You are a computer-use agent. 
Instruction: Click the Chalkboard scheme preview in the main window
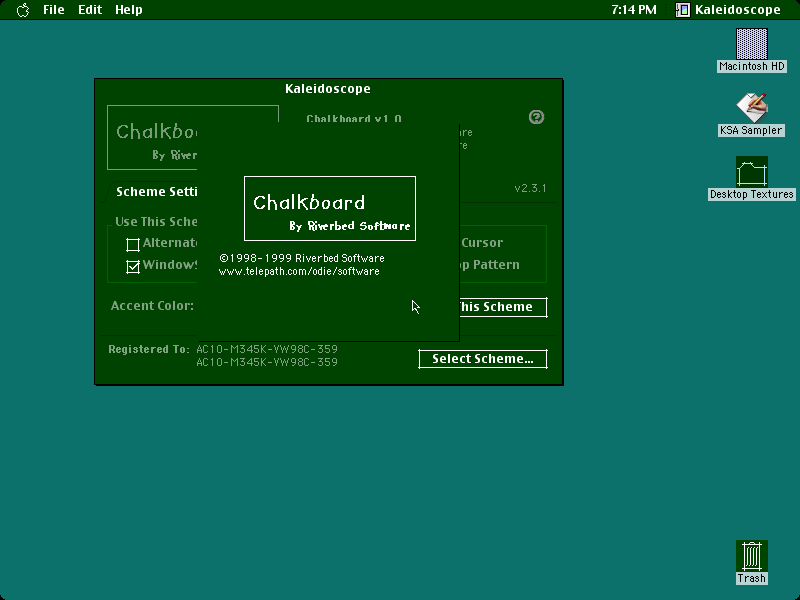pyautogui.click(x=152, y=137)
